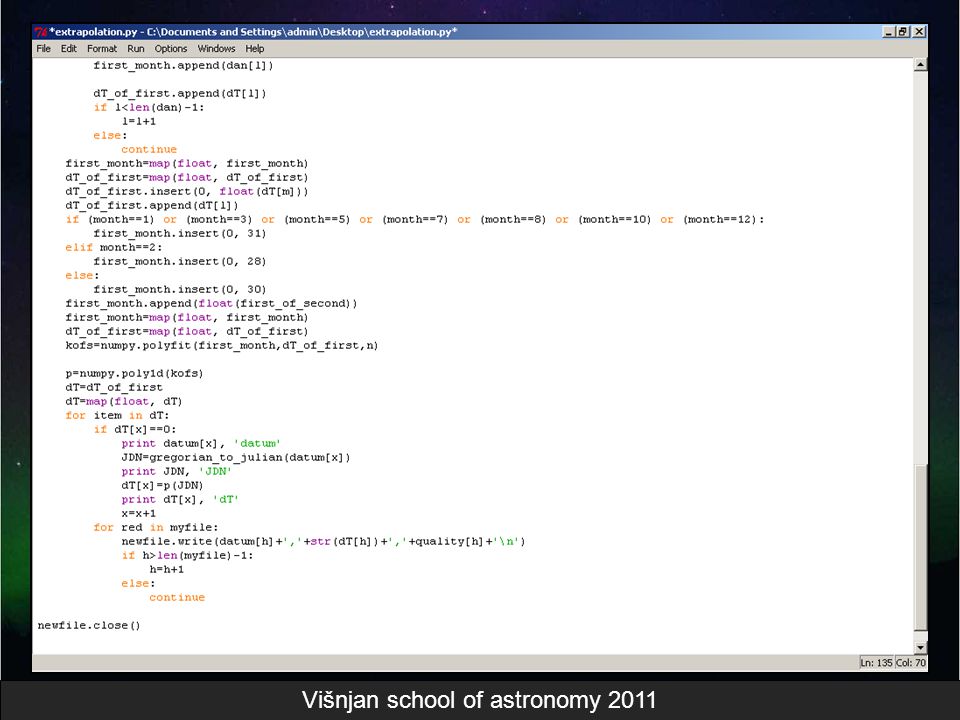Click the line 'if h>len(myfile)-1:'
960x720 pixels.
tap(187, 555)
